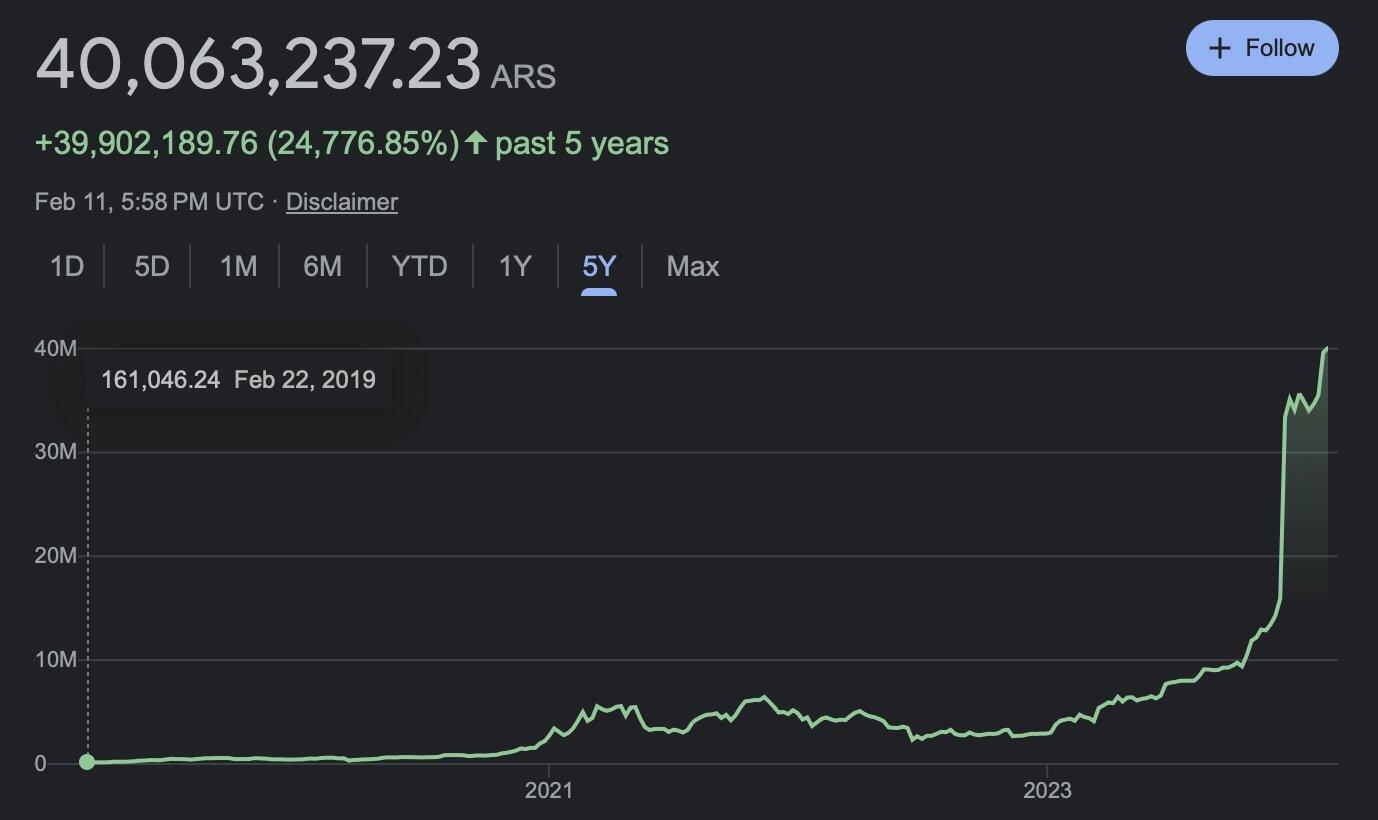Click the 20M y-axis label
Image resolution: width=1378 pixels, height=820 pixels.
click(55, 556)
